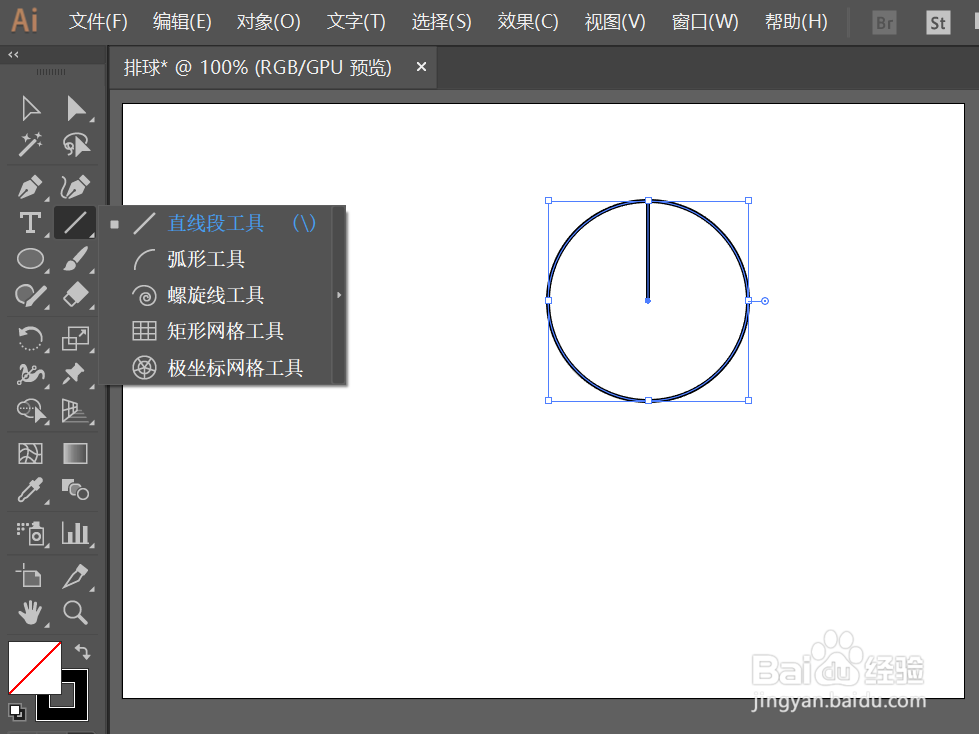Choose the Ellipse tool
This screenshot has height=734, width=979.
(29, 259)
